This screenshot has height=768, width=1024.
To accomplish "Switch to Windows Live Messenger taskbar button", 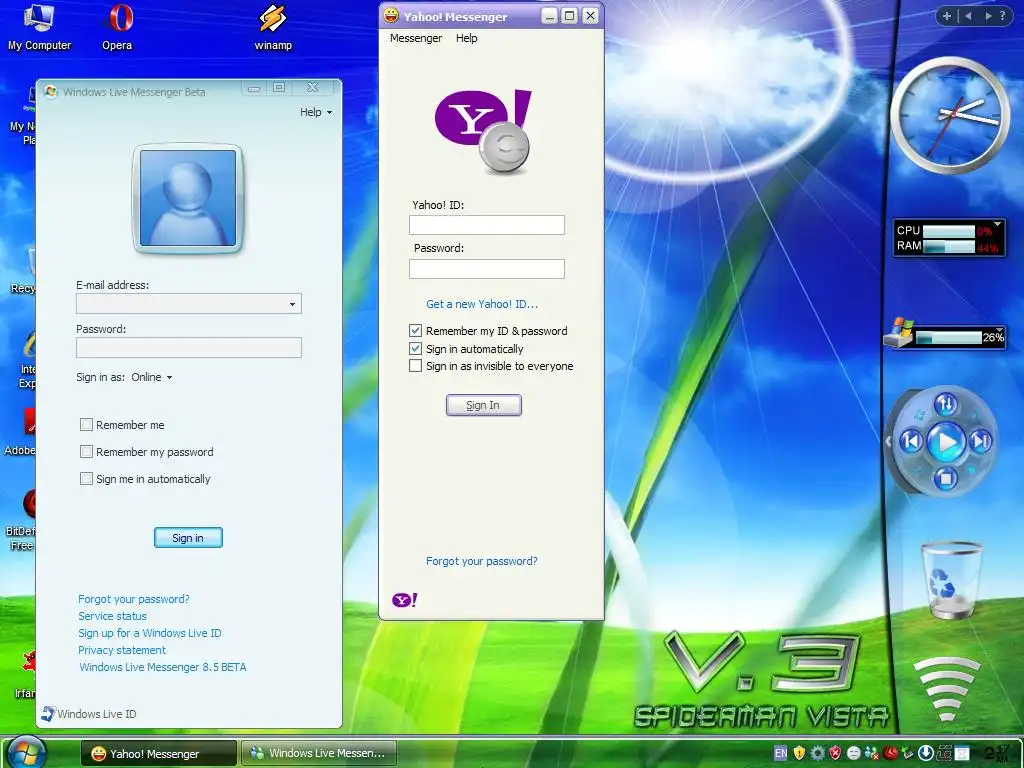I will click(x=319, y=754).
